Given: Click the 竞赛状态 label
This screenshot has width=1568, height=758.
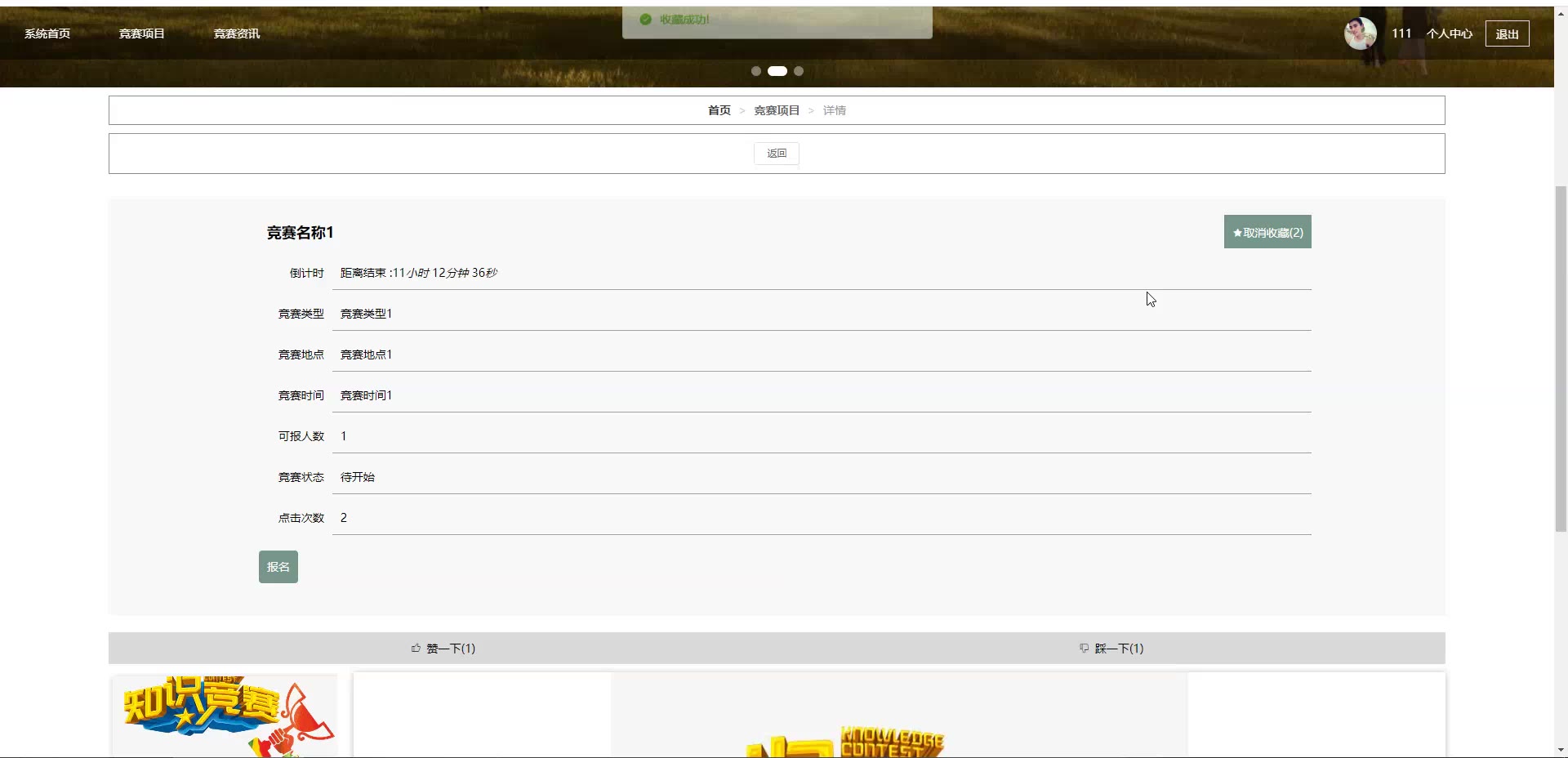Looking at the screenshot, I should 301,477.
